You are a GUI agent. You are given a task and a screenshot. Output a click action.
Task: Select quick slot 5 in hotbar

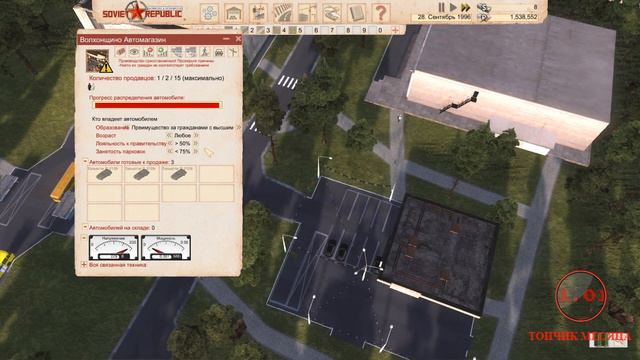[296, 30]
